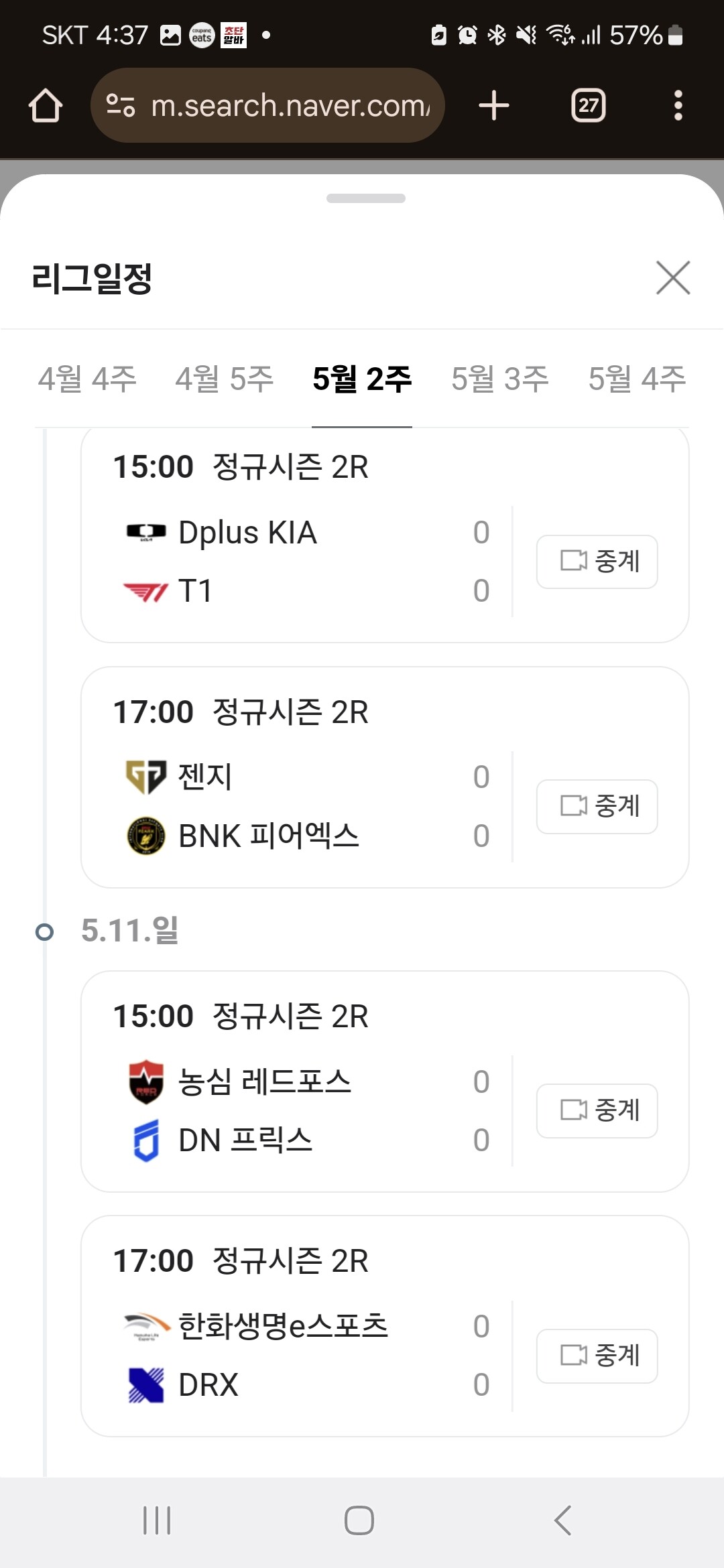This screenshot has width=724, height=1568.
Task: Switch to the 4월 5주 tab
Action: pos(225,379)
